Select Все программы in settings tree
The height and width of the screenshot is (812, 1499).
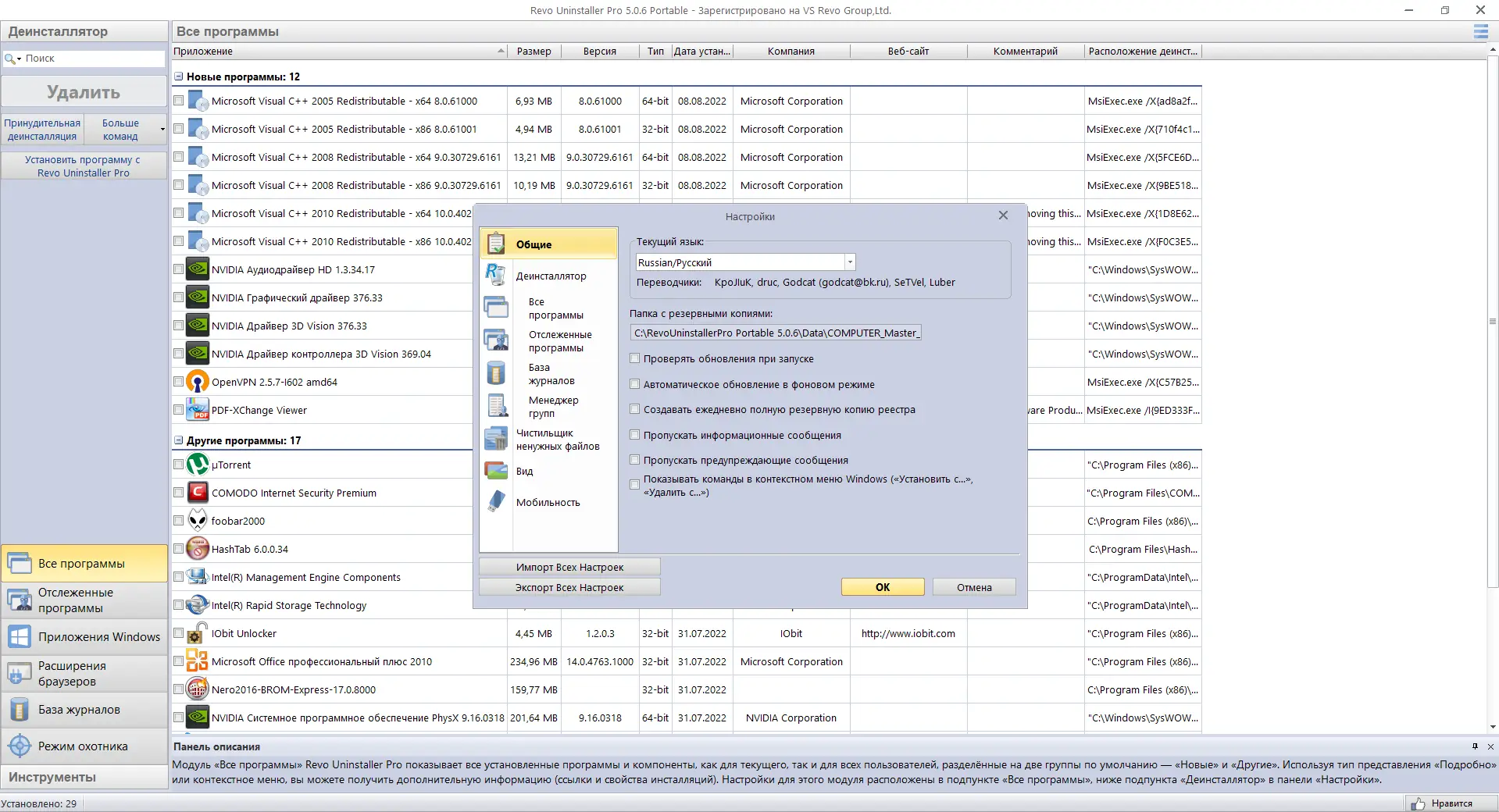click(555, 308)
